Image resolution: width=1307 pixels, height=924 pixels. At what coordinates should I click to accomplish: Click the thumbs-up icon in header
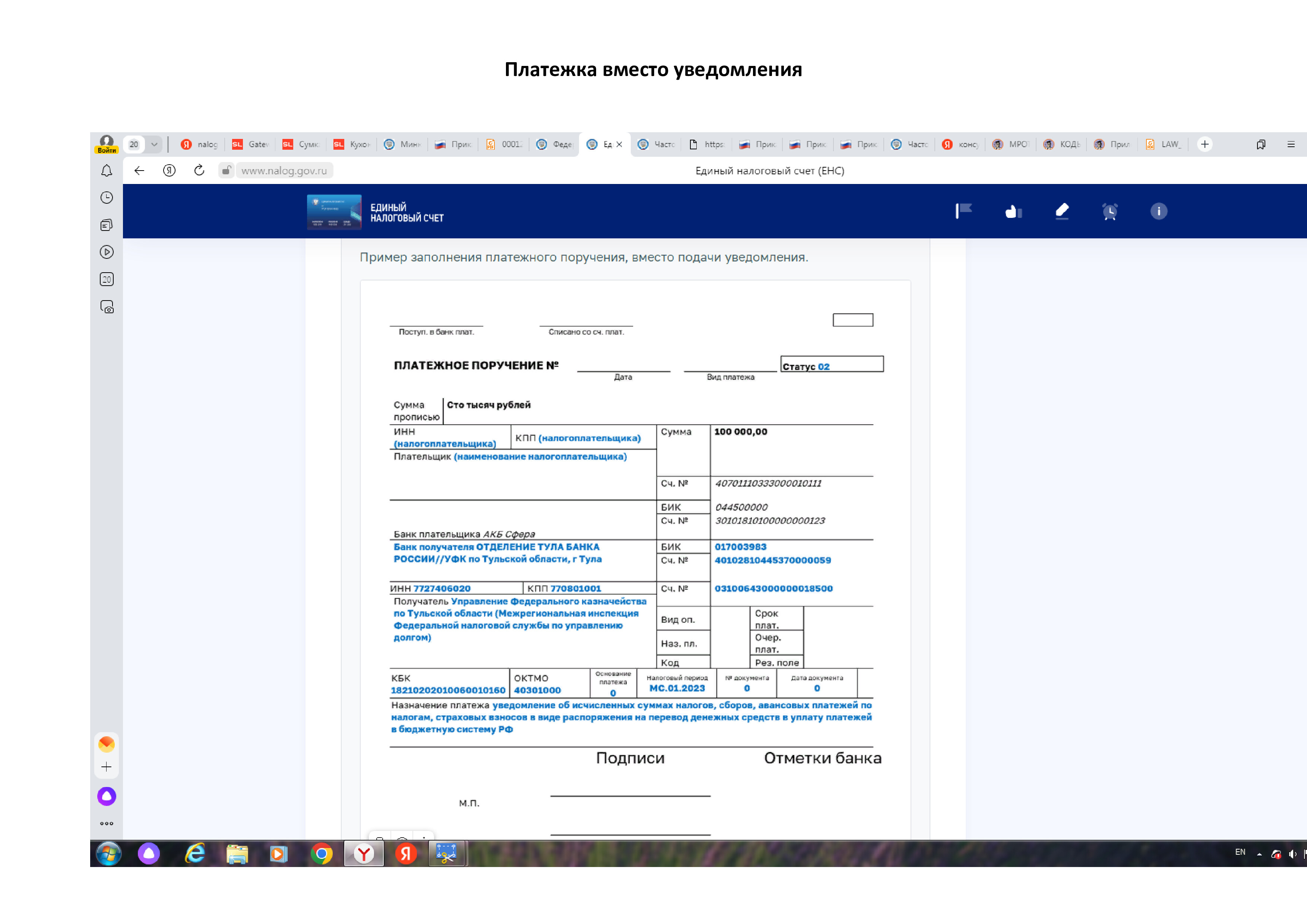coord(1013,211)
